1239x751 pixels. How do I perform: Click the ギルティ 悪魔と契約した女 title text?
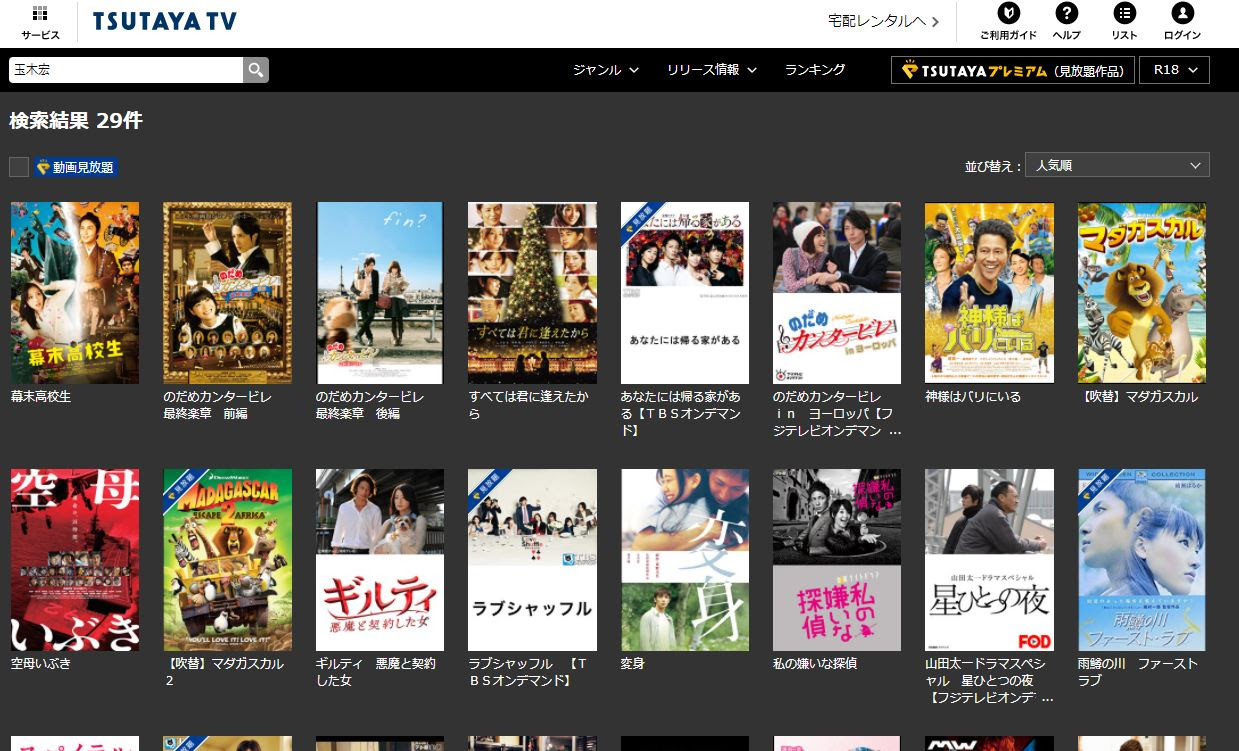pyautogui.click(x=375, y=672)
